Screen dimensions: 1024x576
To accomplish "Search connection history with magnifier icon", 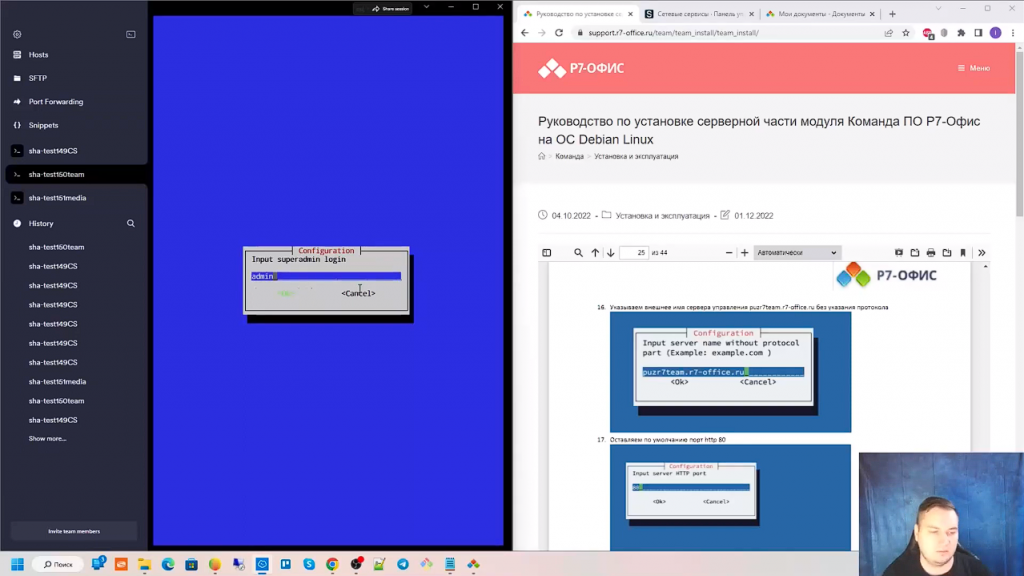I will tap(131, 223).
